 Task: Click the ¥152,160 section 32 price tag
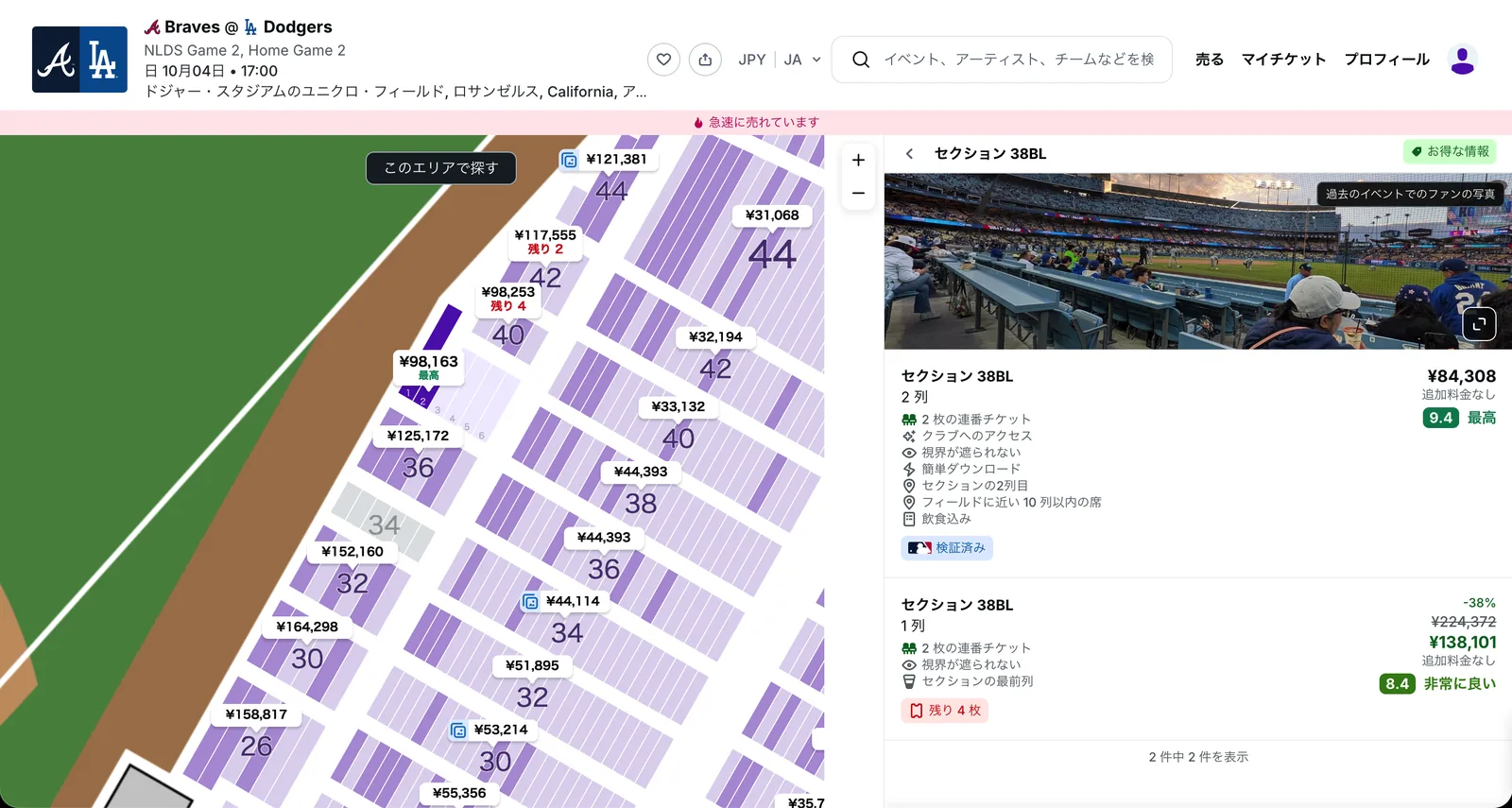352,552
